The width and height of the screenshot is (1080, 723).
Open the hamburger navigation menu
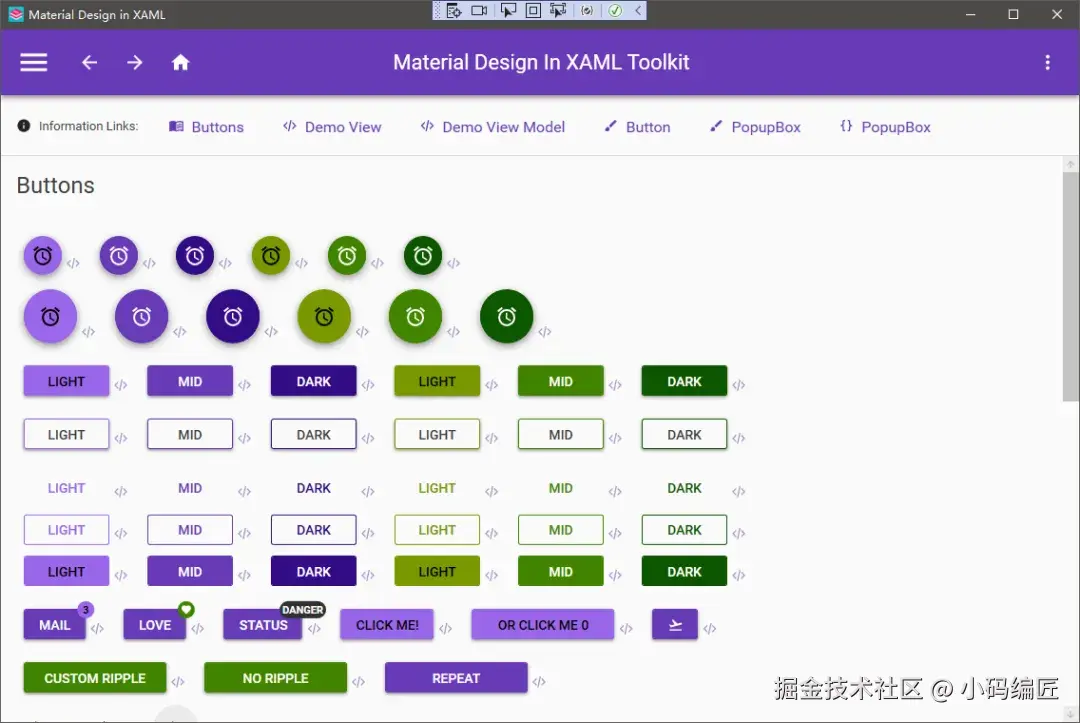[x=33, y=63]
